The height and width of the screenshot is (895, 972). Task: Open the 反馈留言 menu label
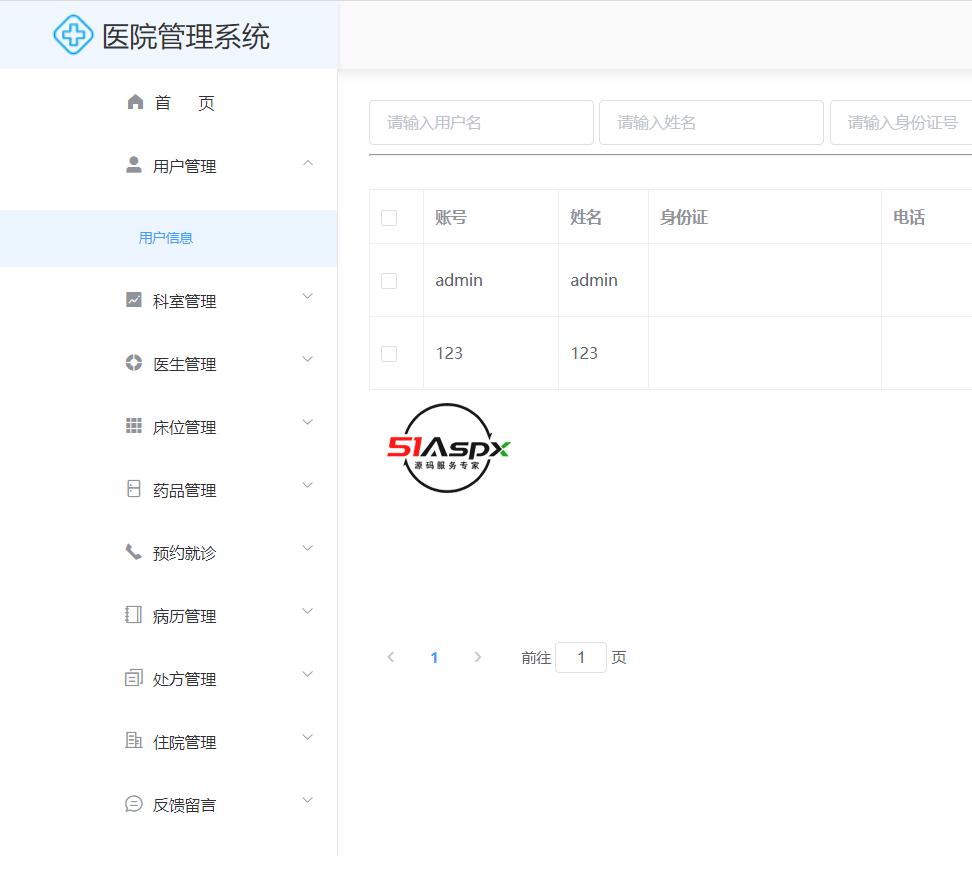184,806
